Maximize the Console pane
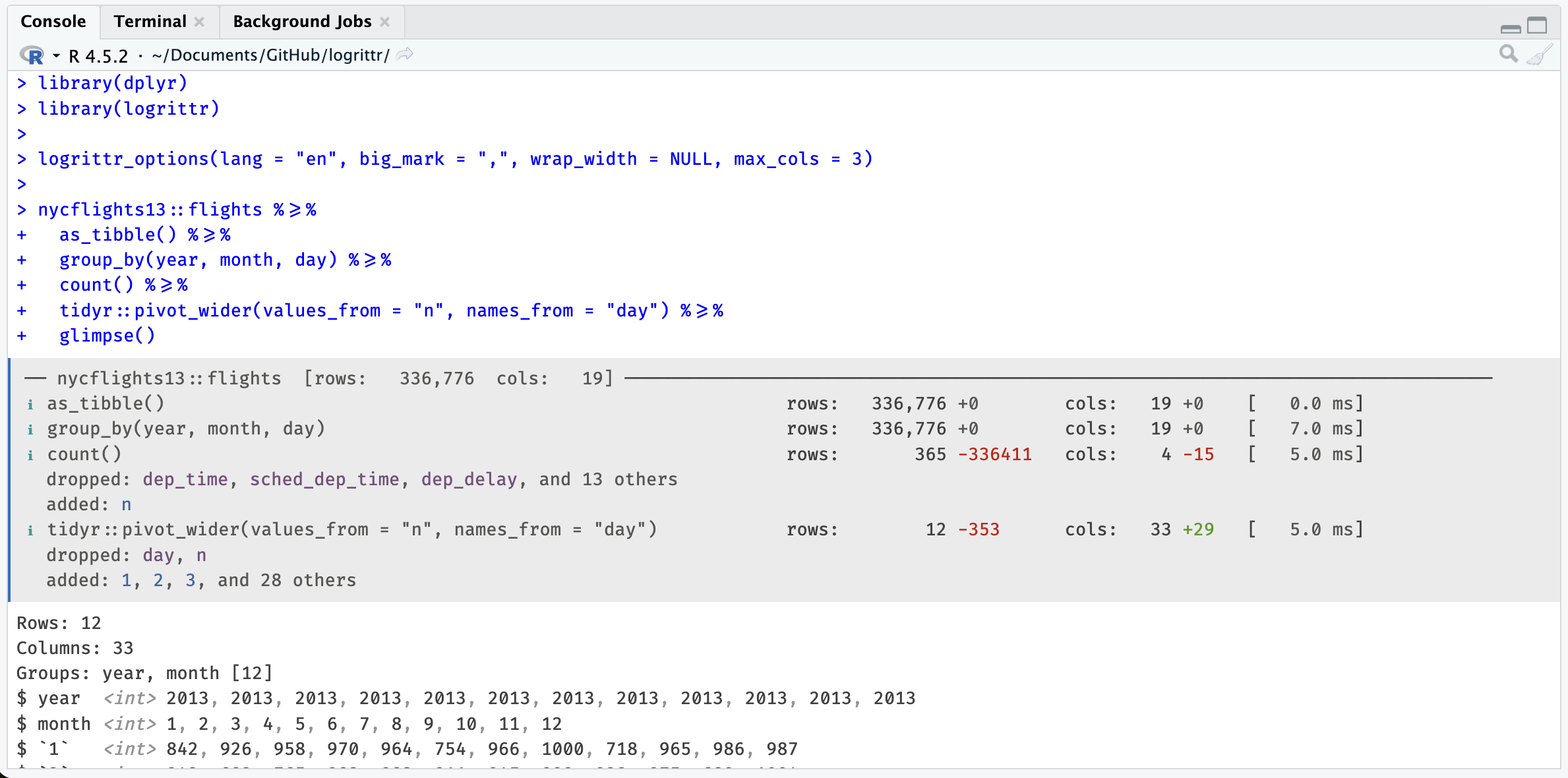 coord(1537,26)
